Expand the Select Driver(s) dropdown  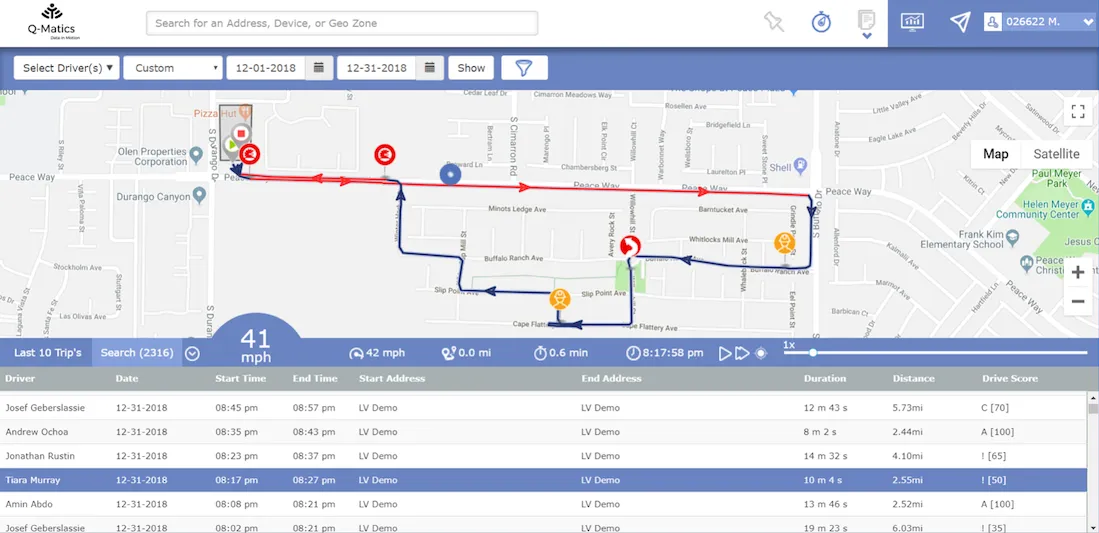pyautogui.click(x=67, y=68)
